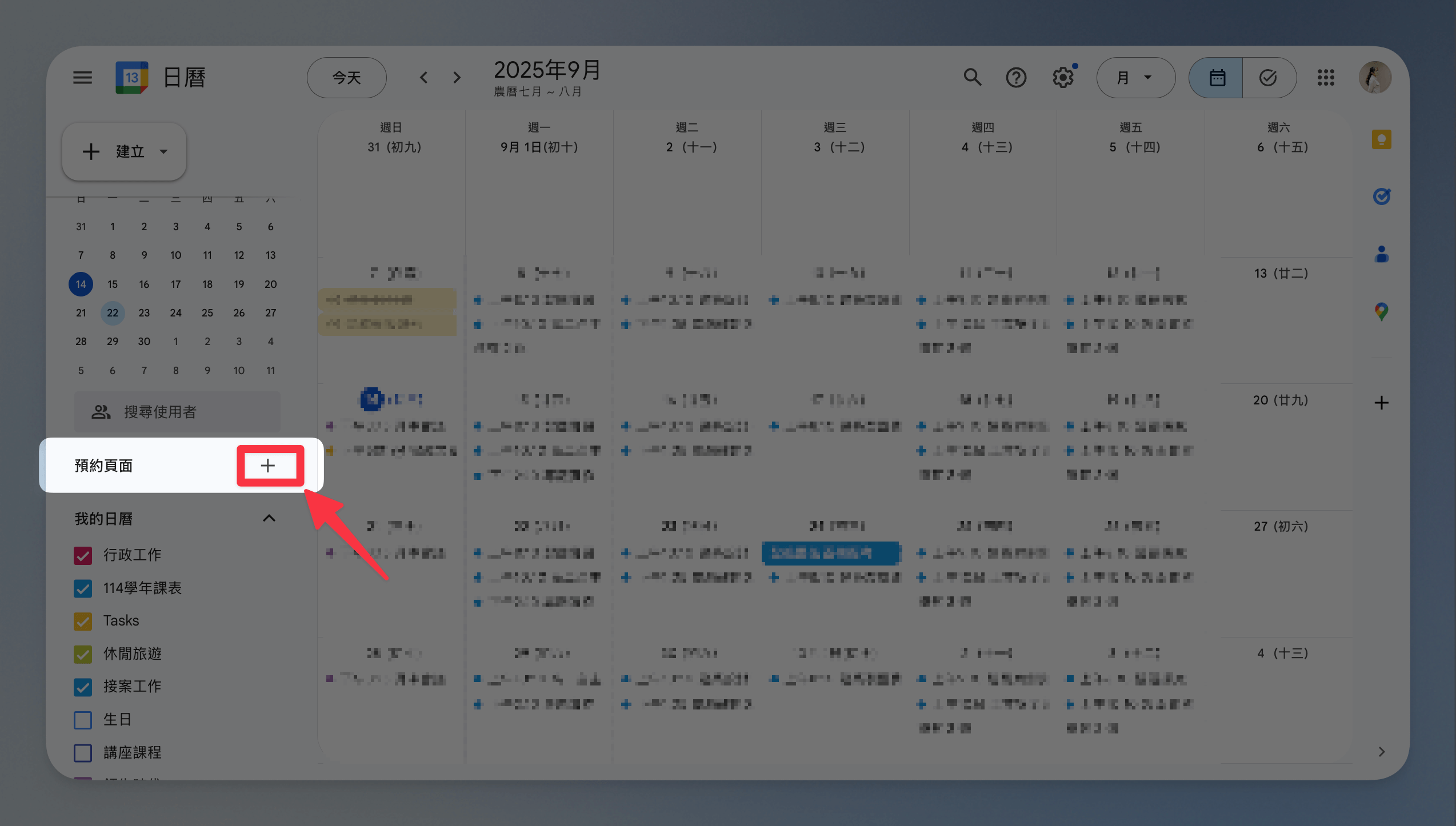Open the settings gear menu

(x=1063, y=77)
